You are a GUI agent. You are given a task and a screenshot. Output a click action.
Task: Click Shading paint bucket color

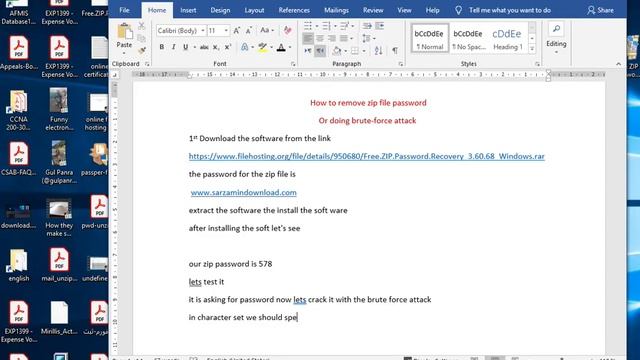[337, 51]
